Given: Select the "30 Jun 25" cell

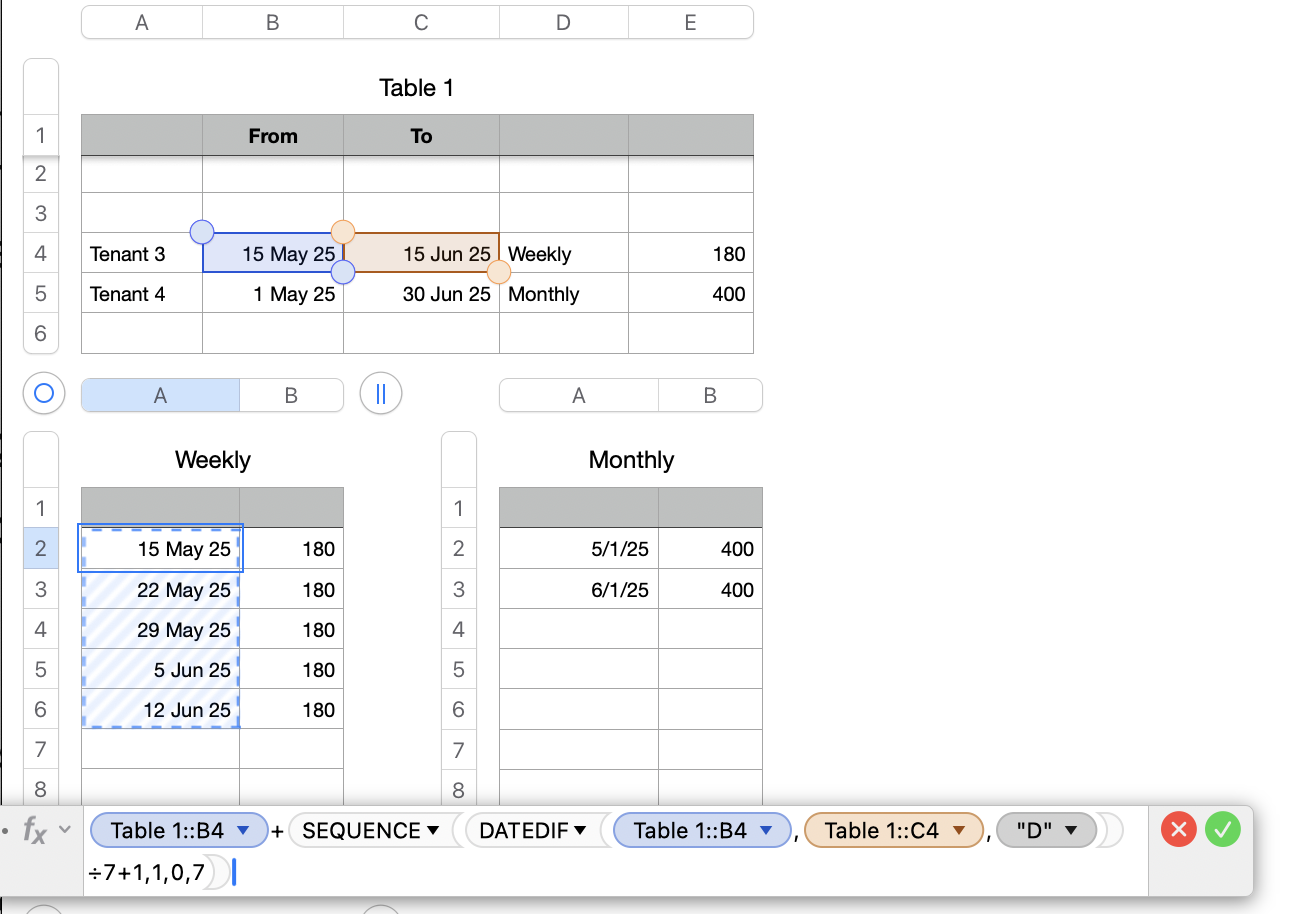Looking at the screenshot, I should tap(421, 293).
